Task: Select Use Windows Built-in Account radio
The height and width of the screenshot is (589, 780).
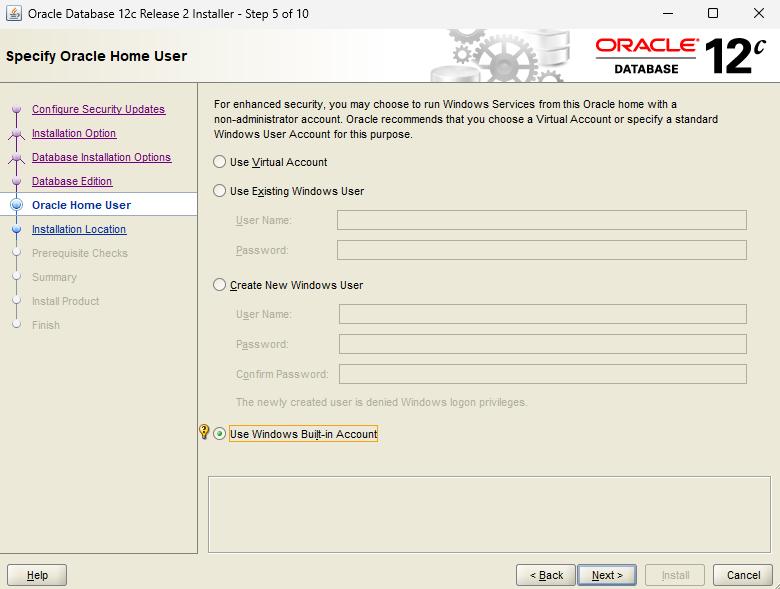Action: [219, 434]
